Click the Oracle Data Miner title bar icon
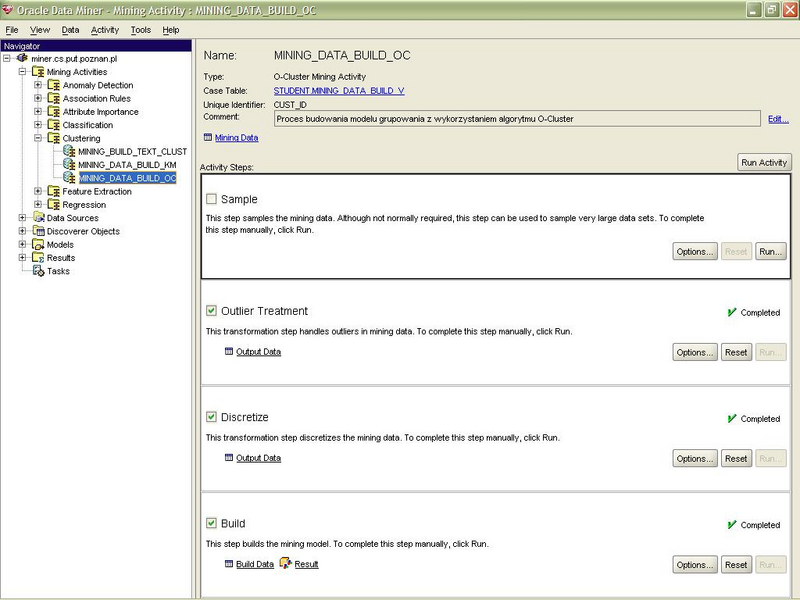This screenshot has width=800, height=600. tap(7, 9)
